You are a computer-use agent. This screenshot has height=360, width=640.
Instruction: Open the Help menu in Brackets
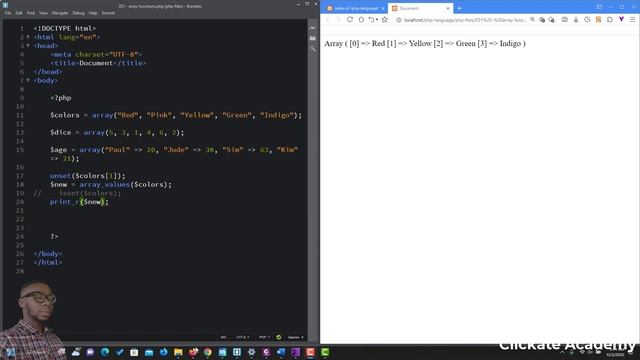(93, 13)
